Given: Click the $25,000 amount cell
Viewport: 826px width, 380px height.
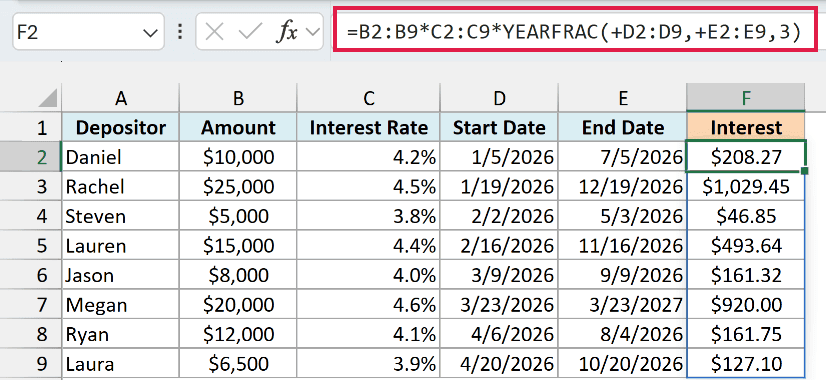Looking at the screenshot, I should pyautogui.click(x=238, y=186).
